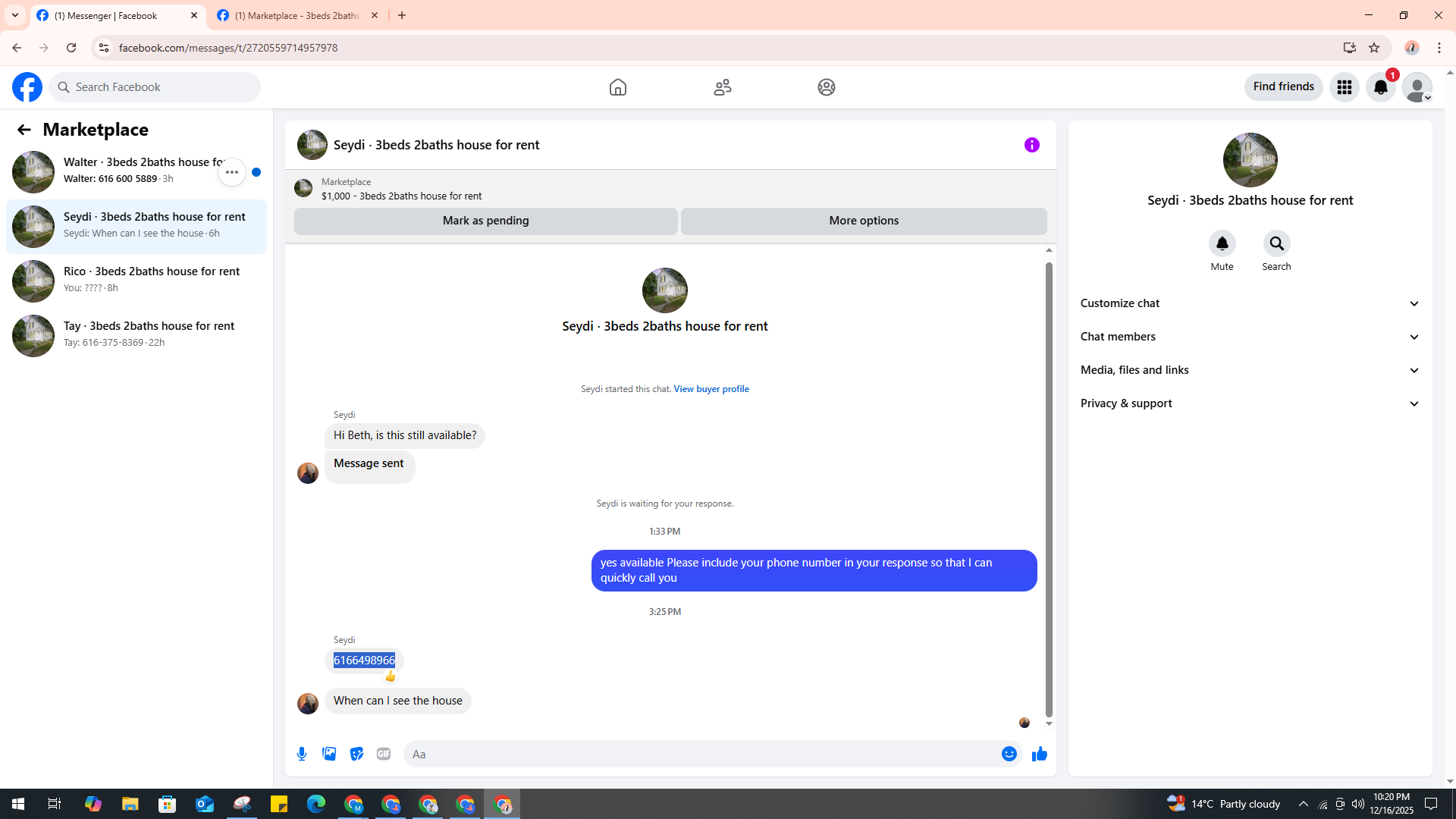Viewport: 1456px width, 819px height.
Task: Attach a photo with the image icon
Action: [x=329, y=754]
